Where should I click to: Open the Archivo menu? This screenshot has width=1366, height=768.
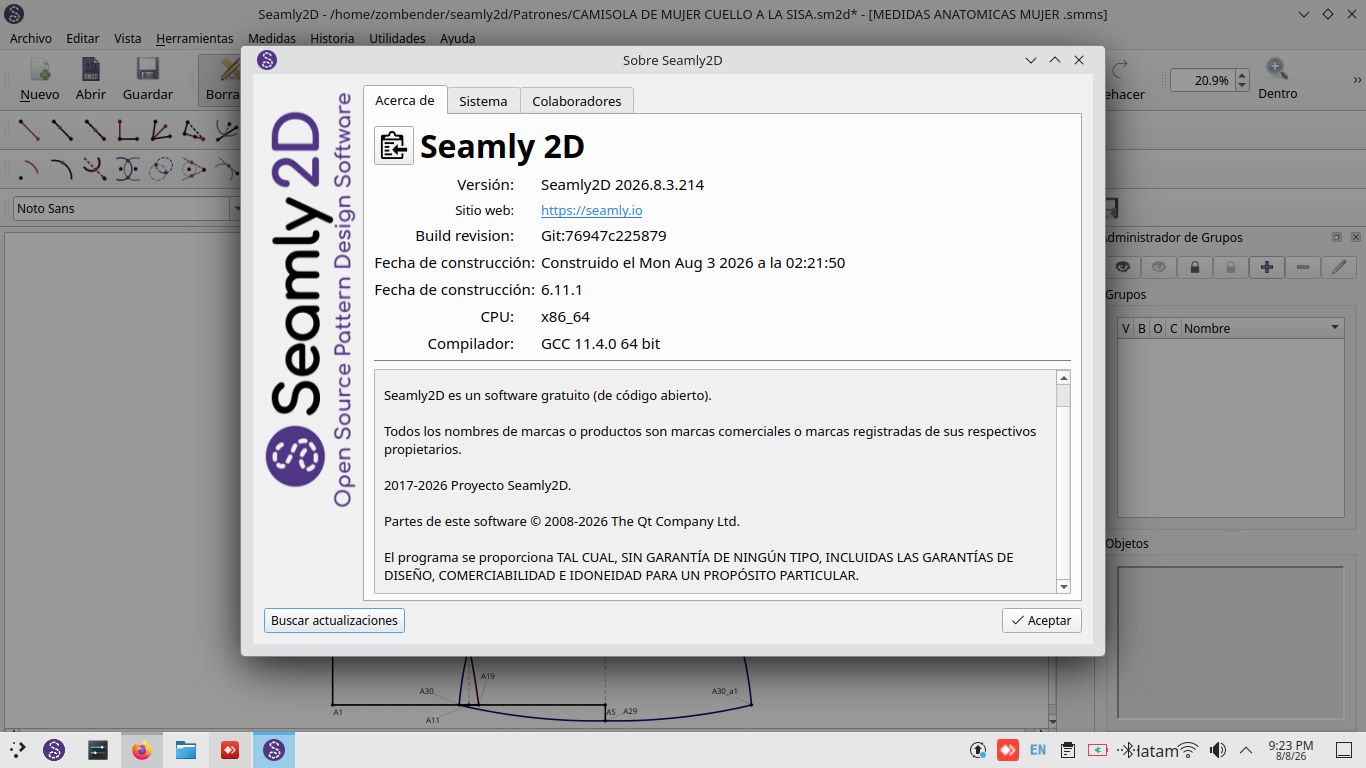(31, 38)
